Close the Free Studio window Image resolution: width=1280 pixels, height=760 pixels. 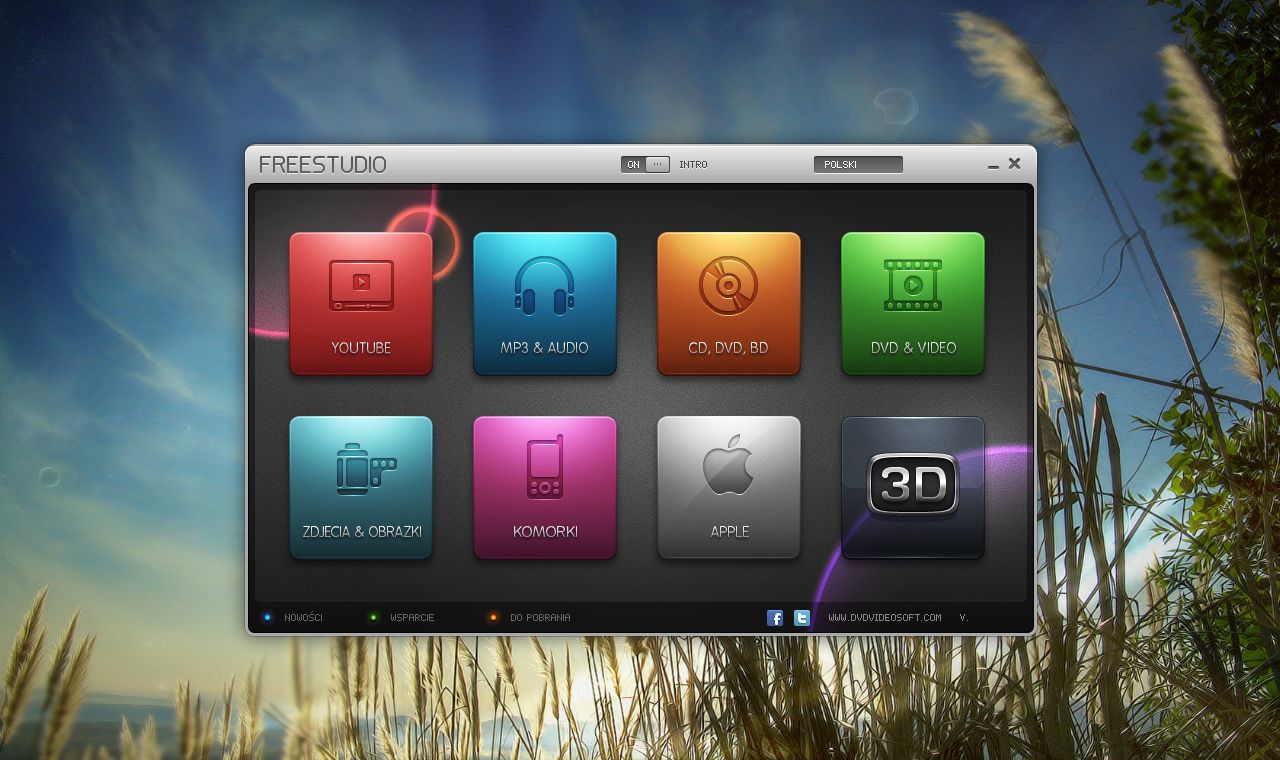click(1014, 163)
